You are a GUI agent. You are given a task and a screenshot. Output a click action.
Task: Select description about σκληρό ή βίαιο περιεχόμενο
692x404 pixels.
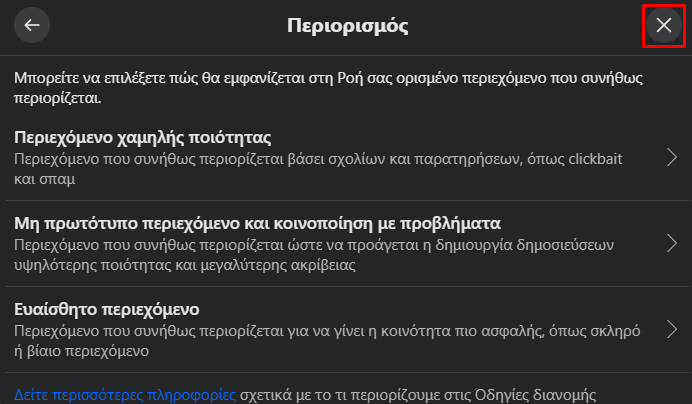tap(327, 341)
